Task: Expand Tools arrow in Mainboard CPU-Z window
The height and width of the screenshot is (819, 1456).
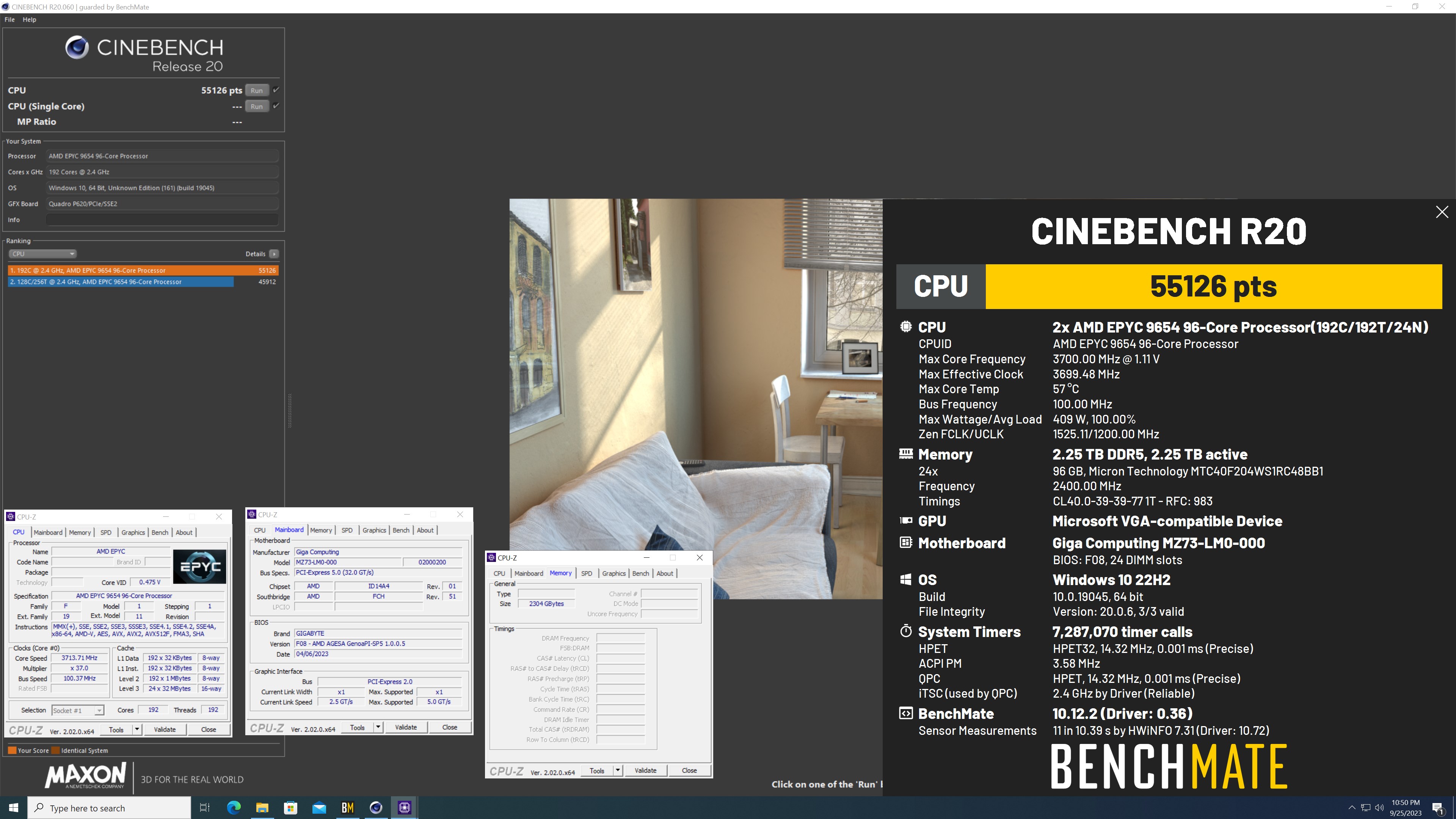Action: [x=378, y=728]
